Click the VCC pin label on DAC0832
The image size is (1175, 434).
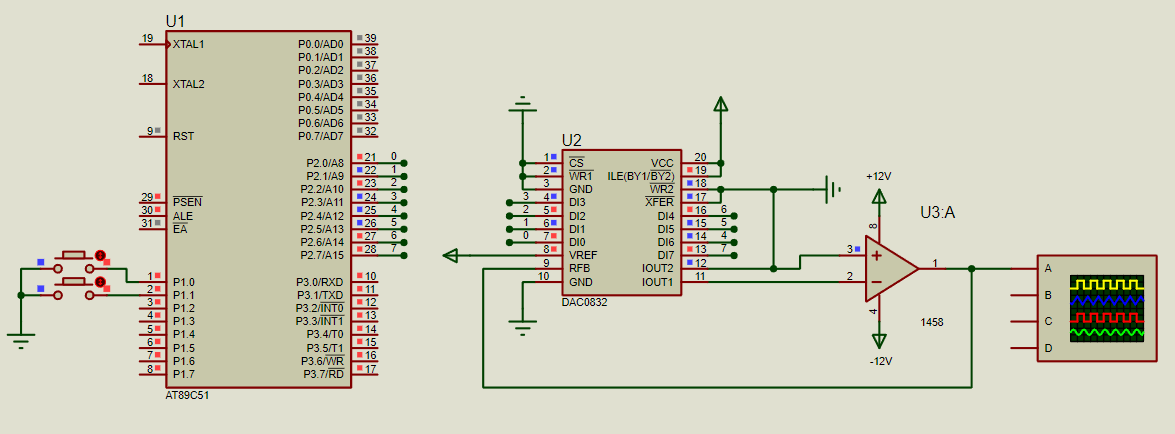(x=662, y=163)
